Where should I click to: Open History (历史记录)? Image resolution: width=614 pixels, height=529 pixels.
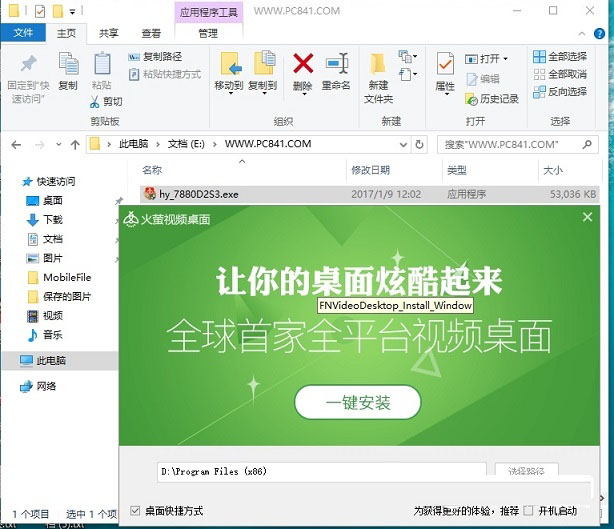pyautogui.click(x=492, y=99)
